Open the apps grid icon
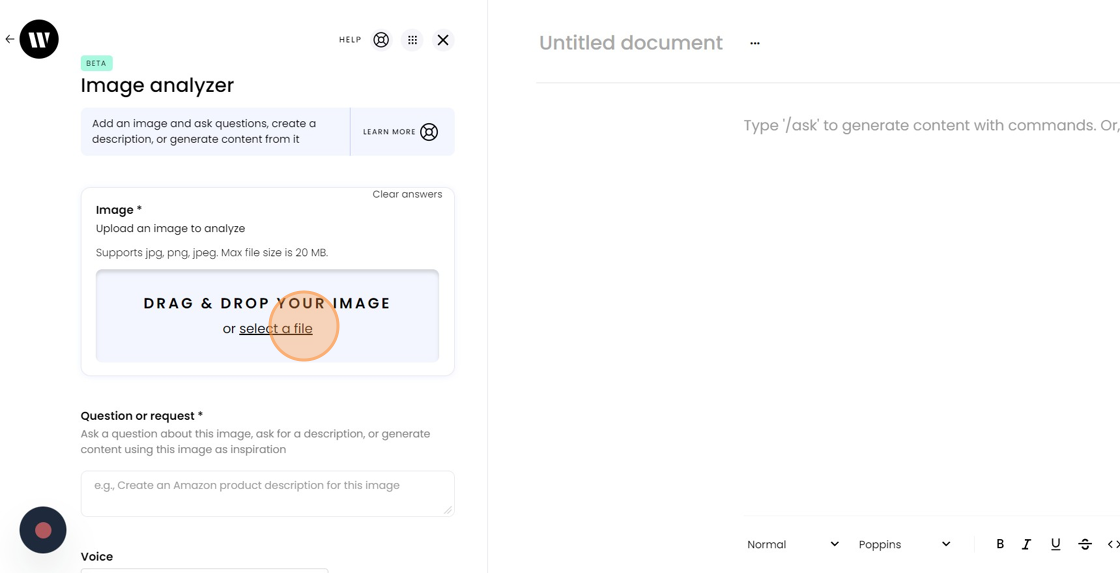 [412, 40]
